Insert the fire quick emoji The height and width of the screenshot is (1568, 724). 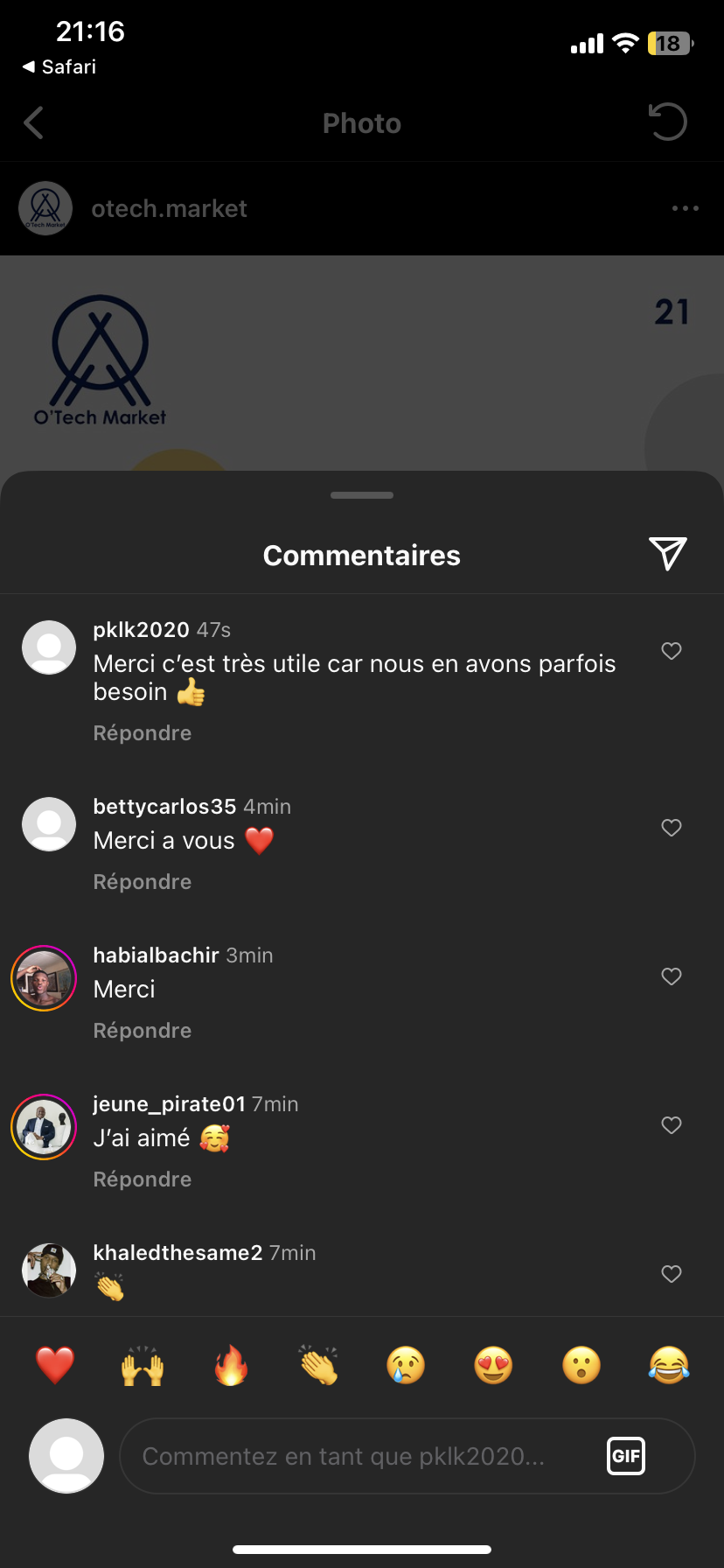tap(231, 1365)
